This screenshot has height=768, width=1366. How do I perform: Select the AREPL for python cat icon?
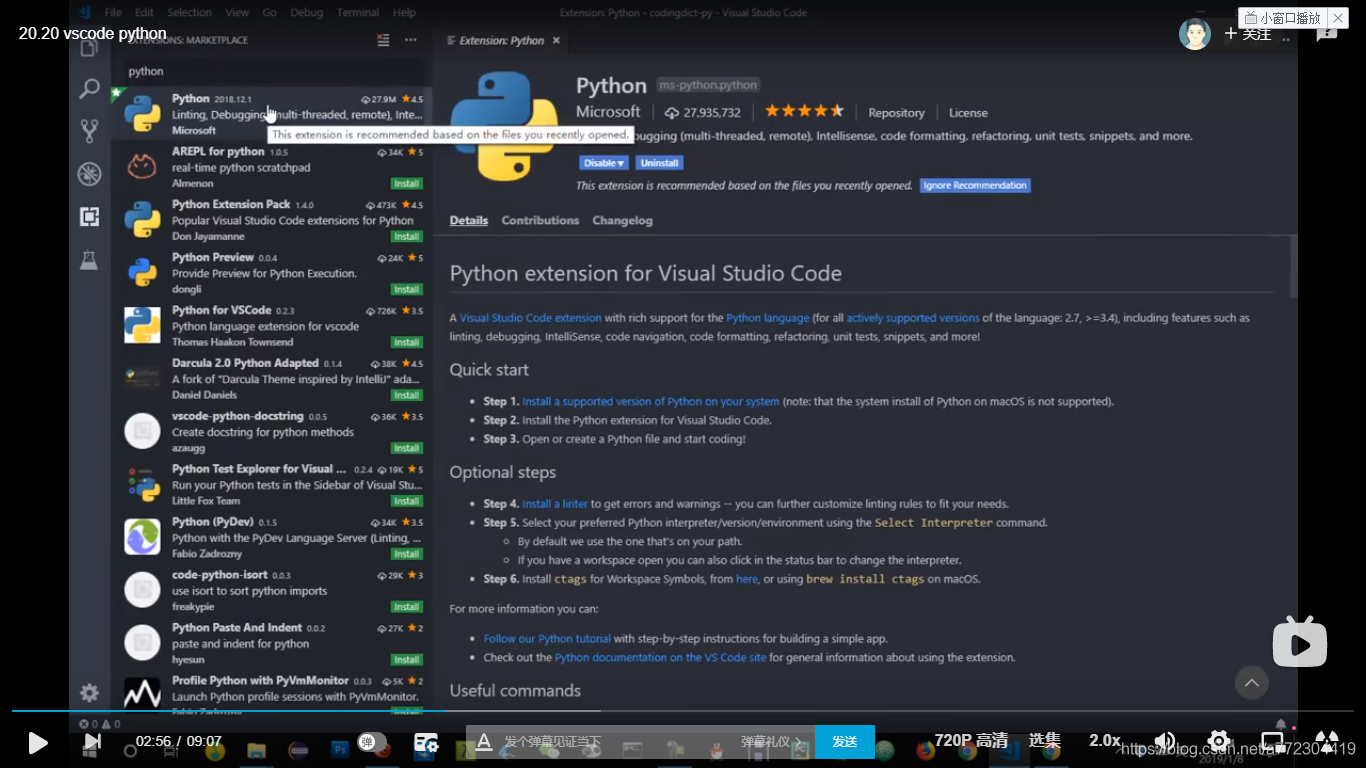pos(142,167)
